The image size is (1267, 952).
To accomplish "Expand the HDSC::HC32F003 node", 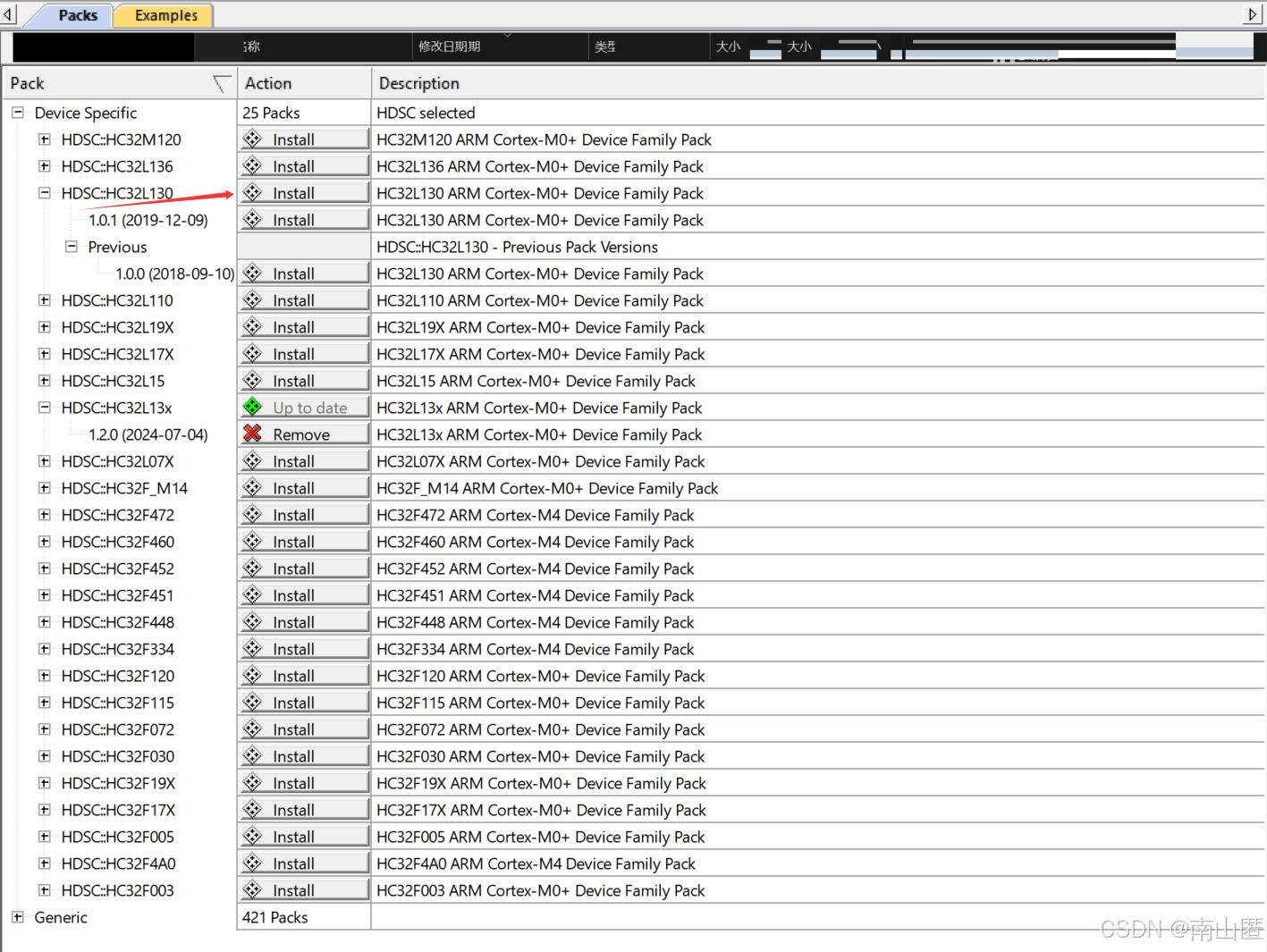I will click(44, 890).
